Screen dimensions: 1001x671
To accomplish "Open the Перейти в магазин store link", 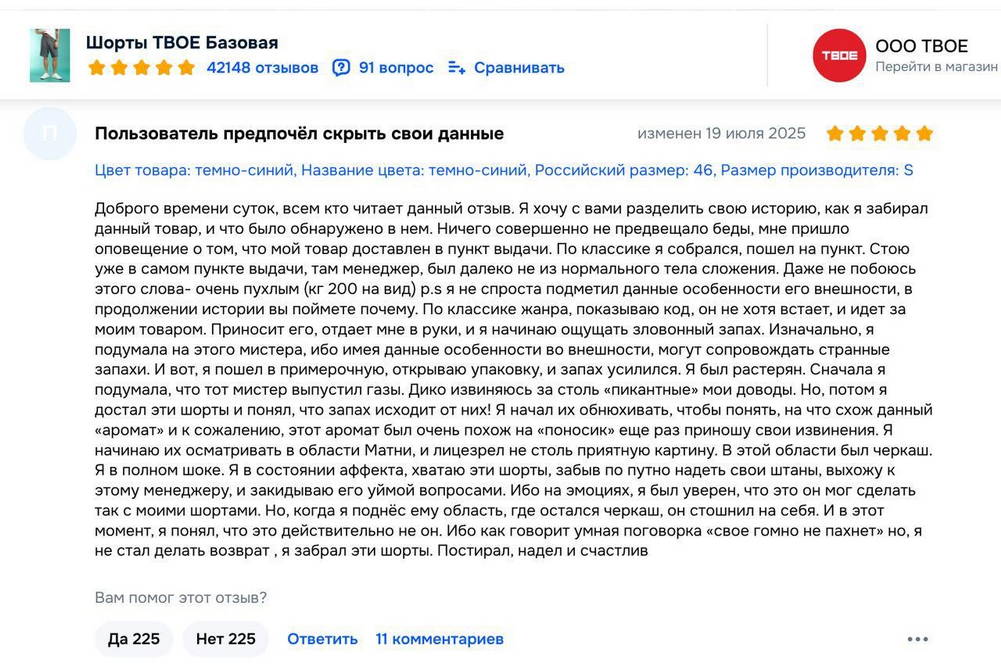I will tap(936, 66).
